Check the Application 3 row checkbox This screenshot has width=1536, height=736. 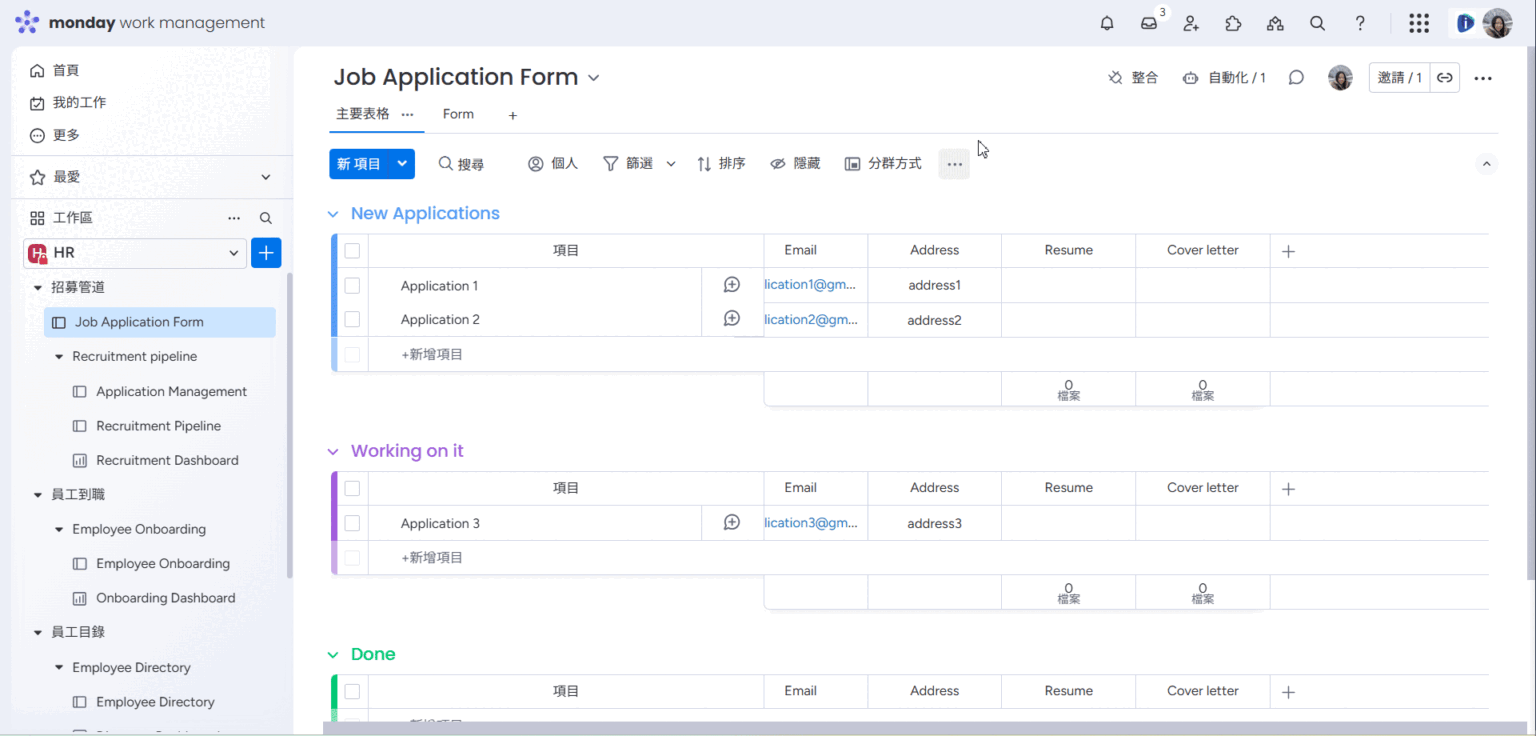point(352,523)
